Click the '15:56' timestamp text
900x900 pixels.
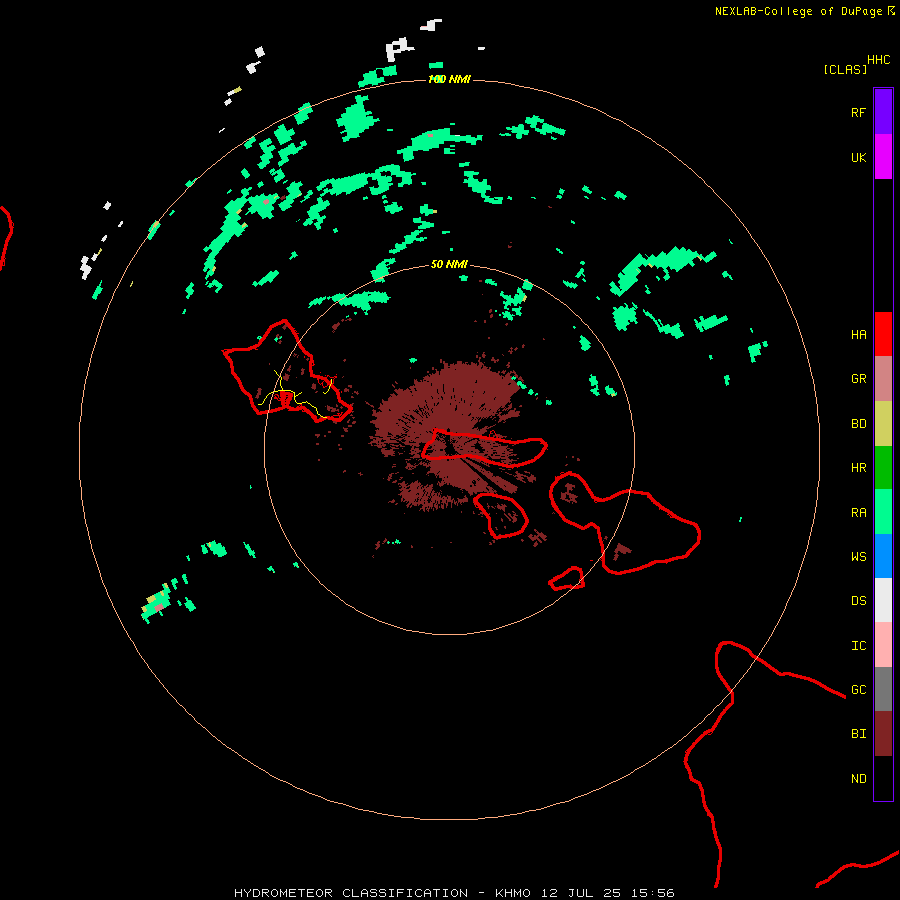pyautogui.click(x=652, y=893)
